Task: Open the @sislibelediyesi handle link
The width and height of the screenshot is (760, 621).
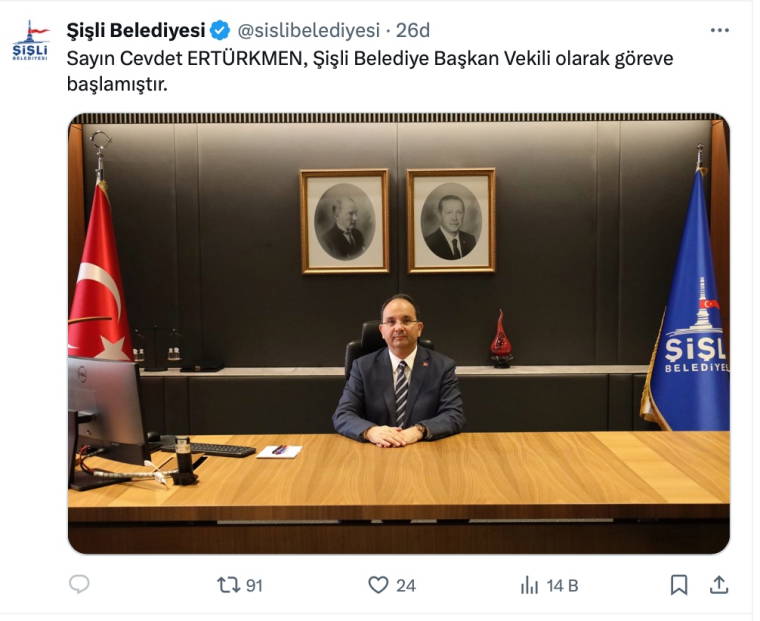Action: [x=309, y=31]
